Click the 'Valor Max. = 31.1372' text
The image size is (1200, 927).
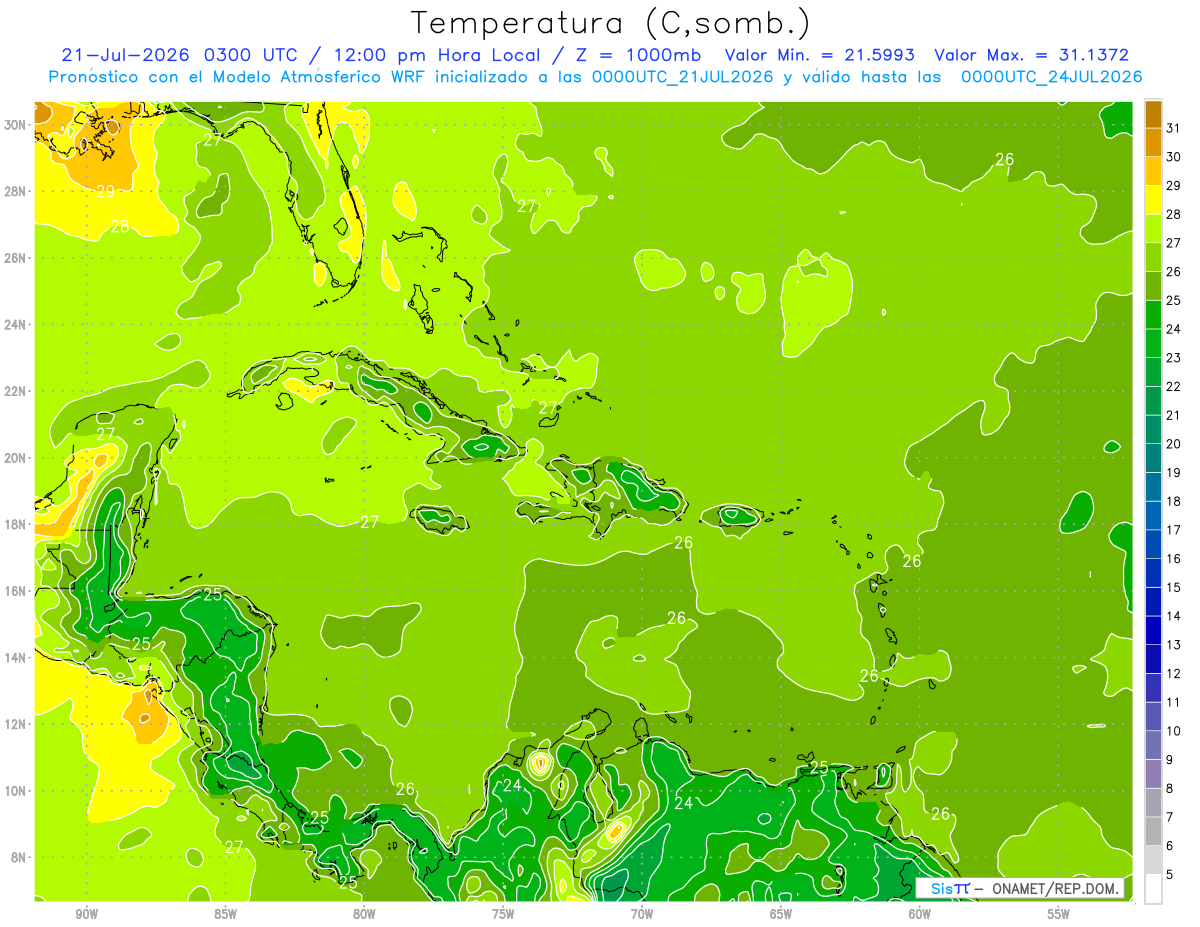[1034, 55]
